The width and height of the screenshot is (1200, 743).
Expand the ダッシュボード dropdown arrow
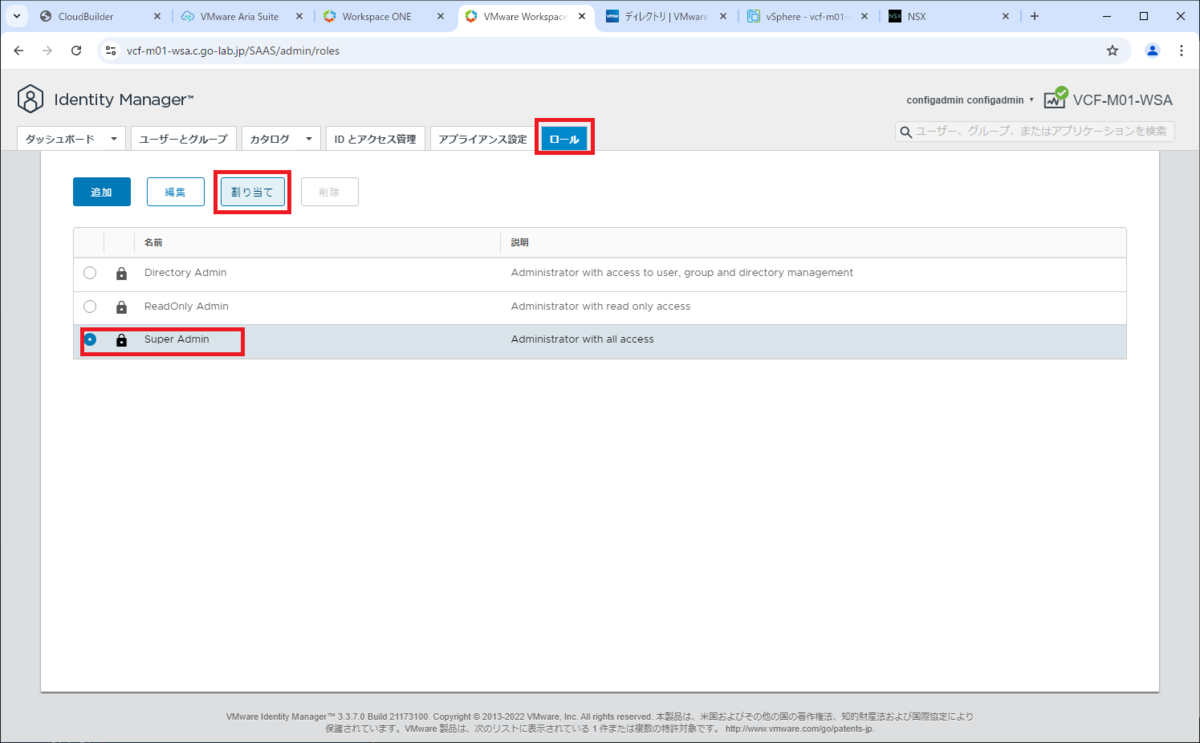tap(113, 139)
